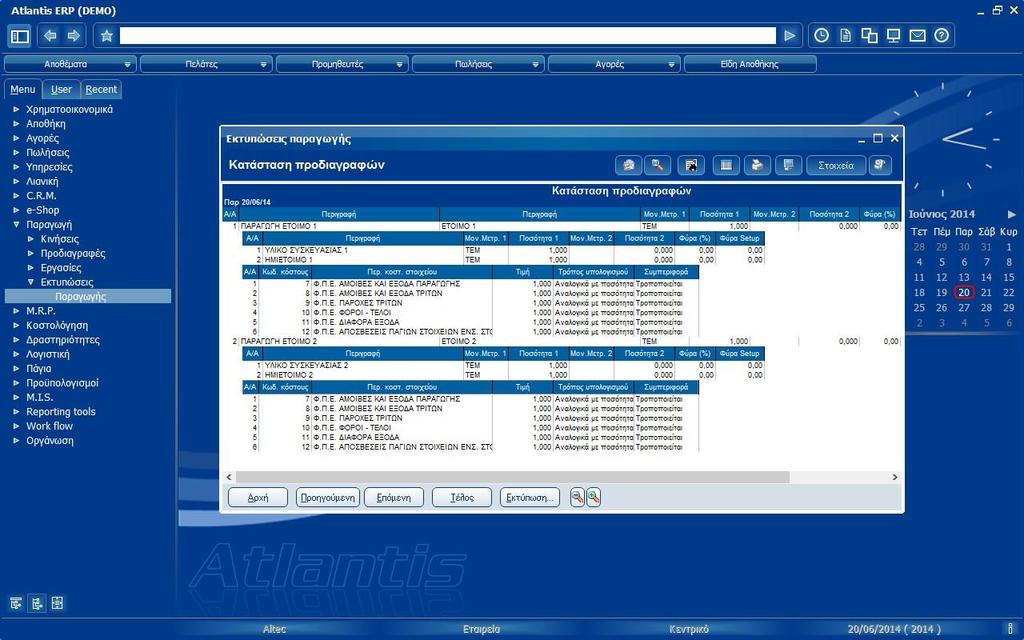Click the horizontal scrollbar in report
The image size is (1024, 640).
click(x=513, y=477)
